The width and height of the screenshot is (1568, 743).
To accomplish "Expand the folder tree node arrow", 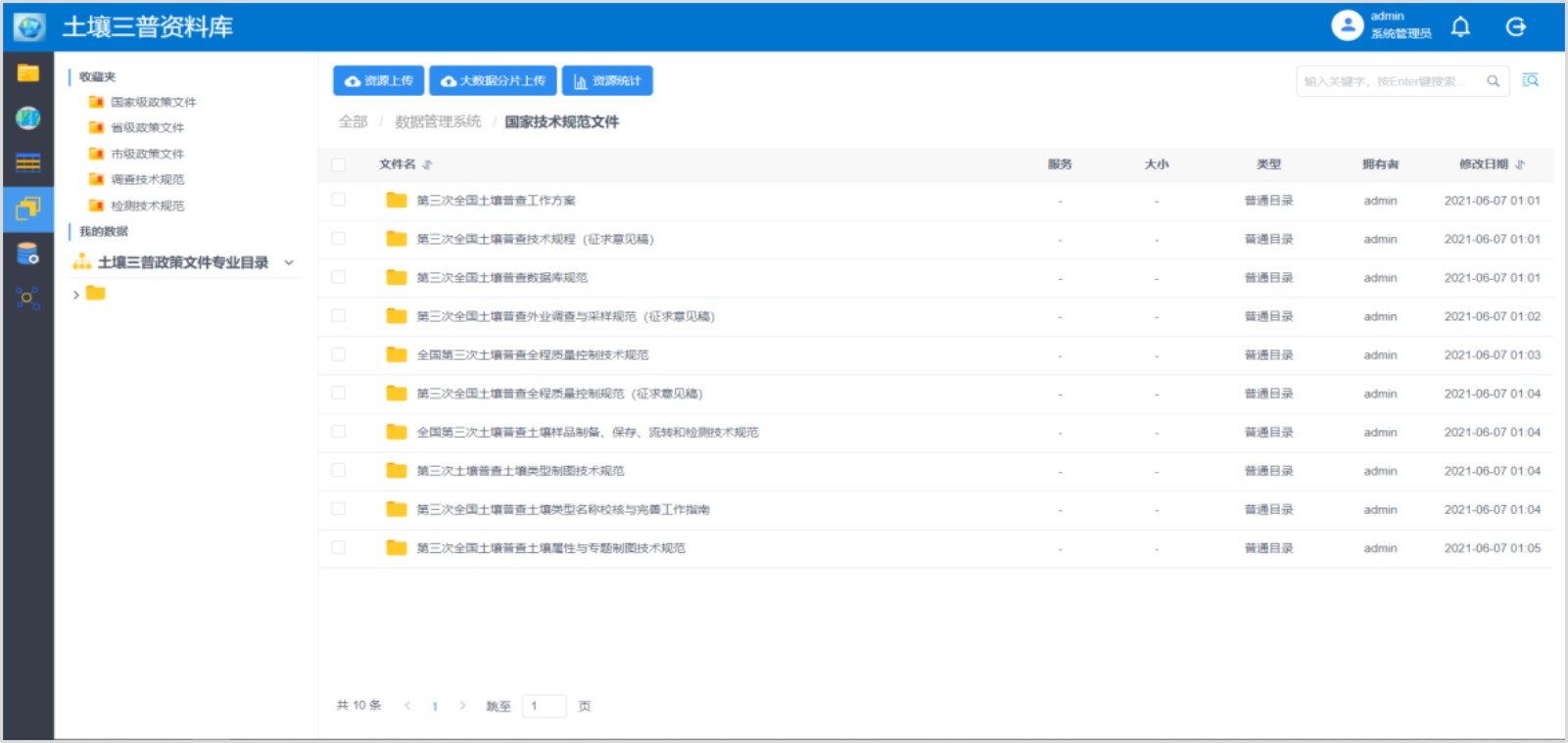I will click(76, 294).
